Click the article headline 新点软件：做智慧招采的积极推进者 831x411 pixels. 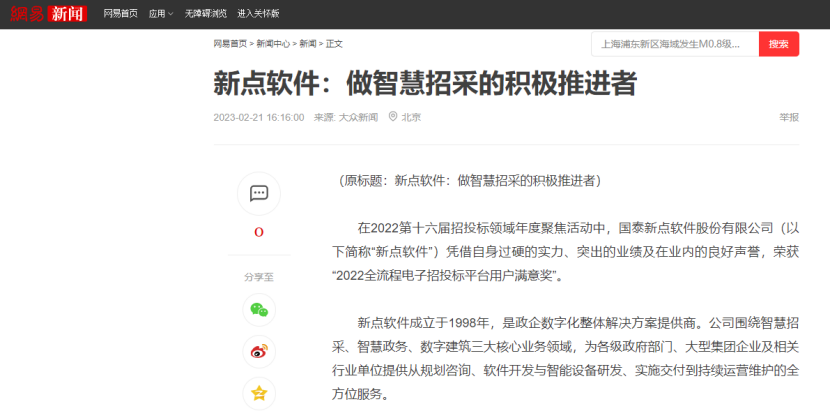[x=425, y=84]
